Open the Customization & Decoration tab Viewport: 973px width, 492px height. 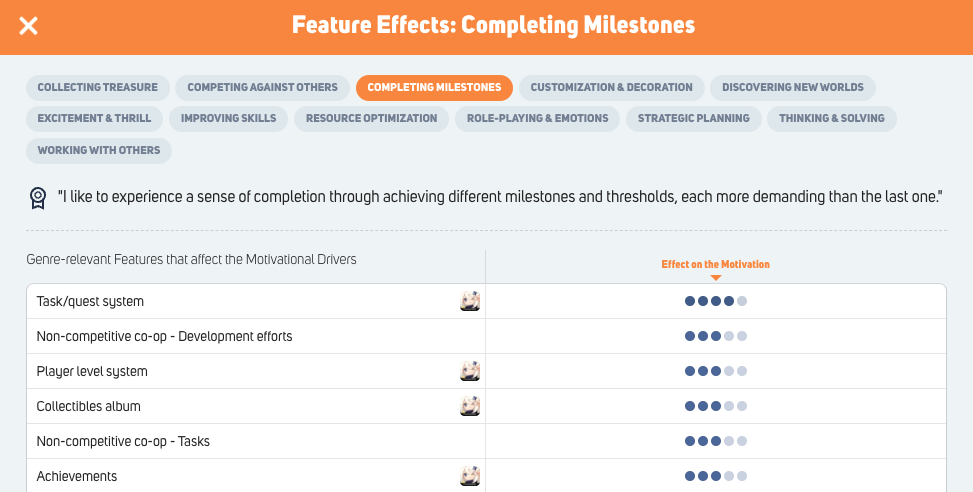click(x=611, y=87)
